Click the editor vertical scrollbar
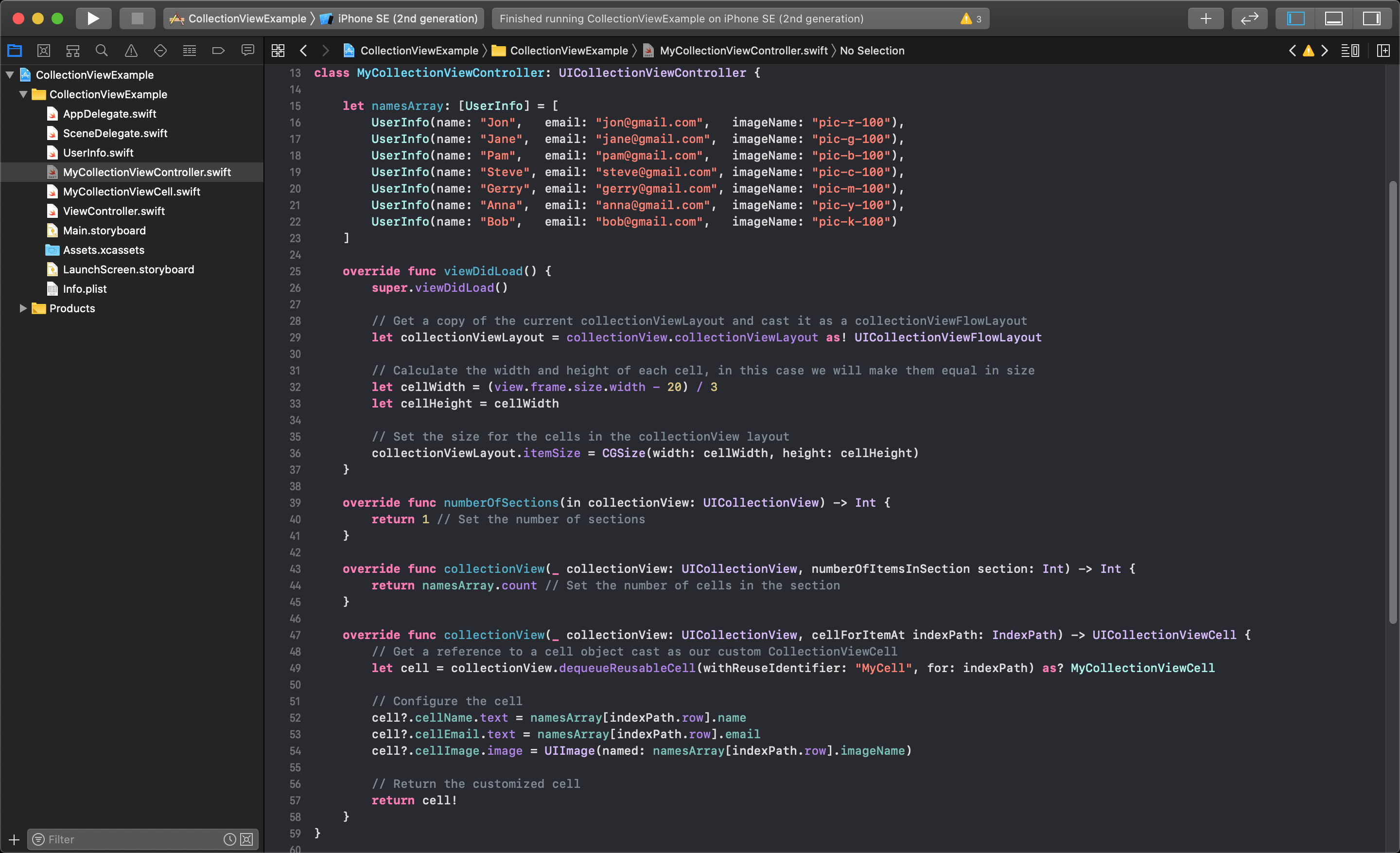The width and height of the screenshot is (1400, 853). point(1393,402)
